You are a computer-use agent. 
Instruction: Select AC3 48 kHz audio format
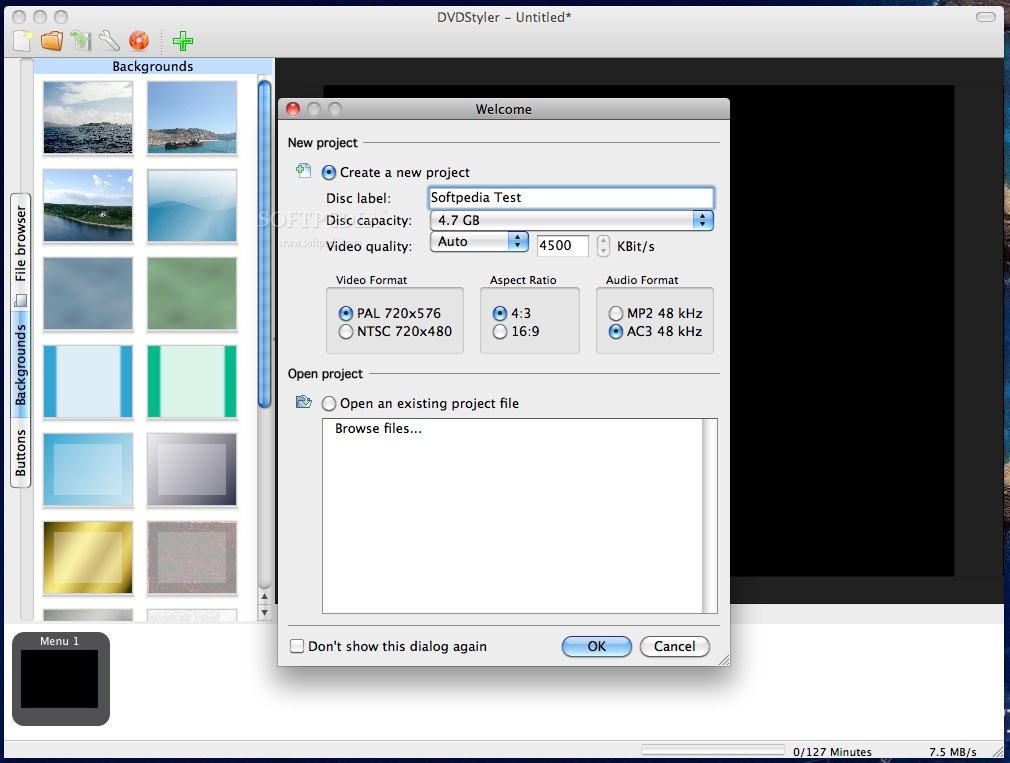(616, 332)
